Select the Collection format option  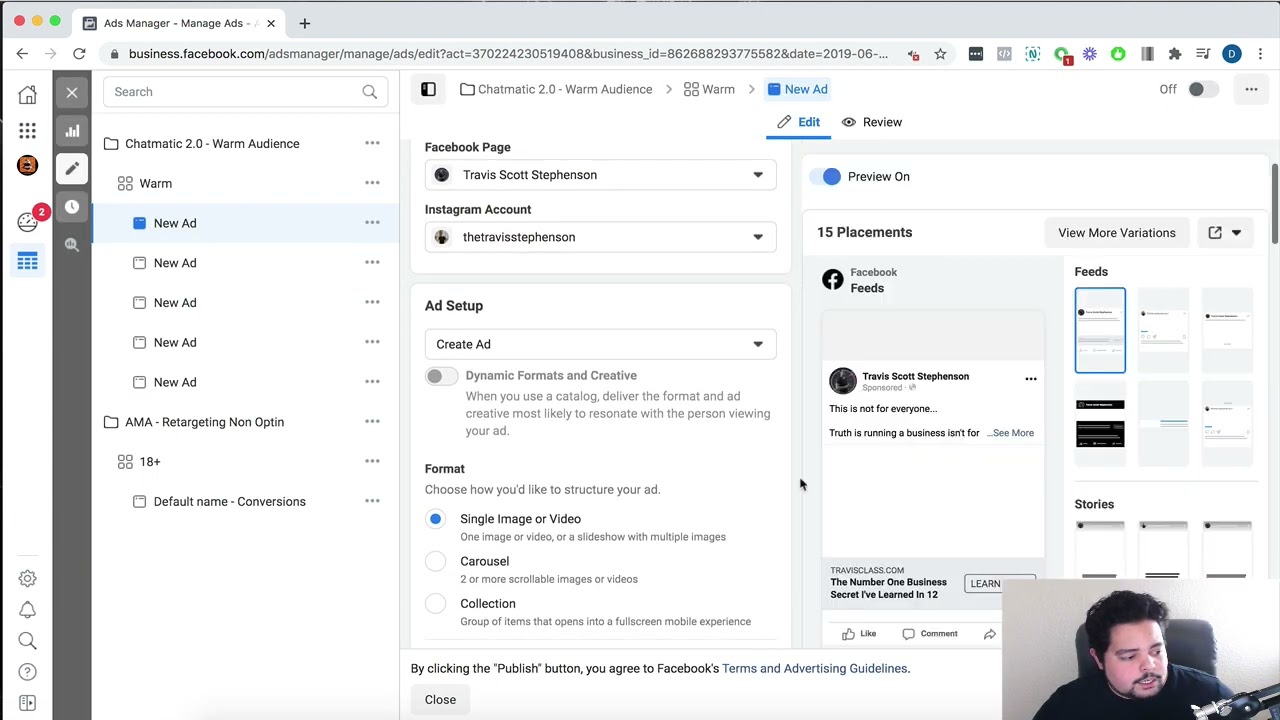(x=435, y=604)
